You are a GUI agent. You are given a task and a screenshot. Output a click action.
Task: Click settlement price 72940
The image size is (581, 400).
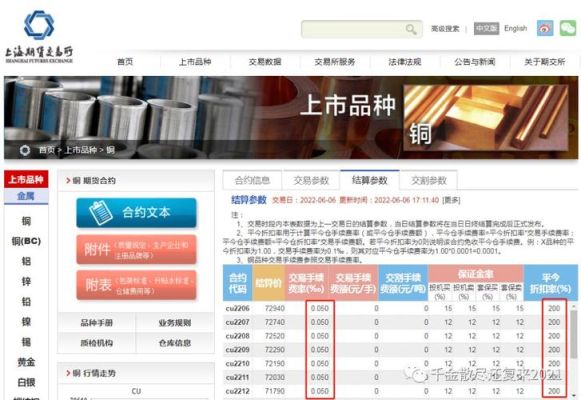click(x=275, y=309)
